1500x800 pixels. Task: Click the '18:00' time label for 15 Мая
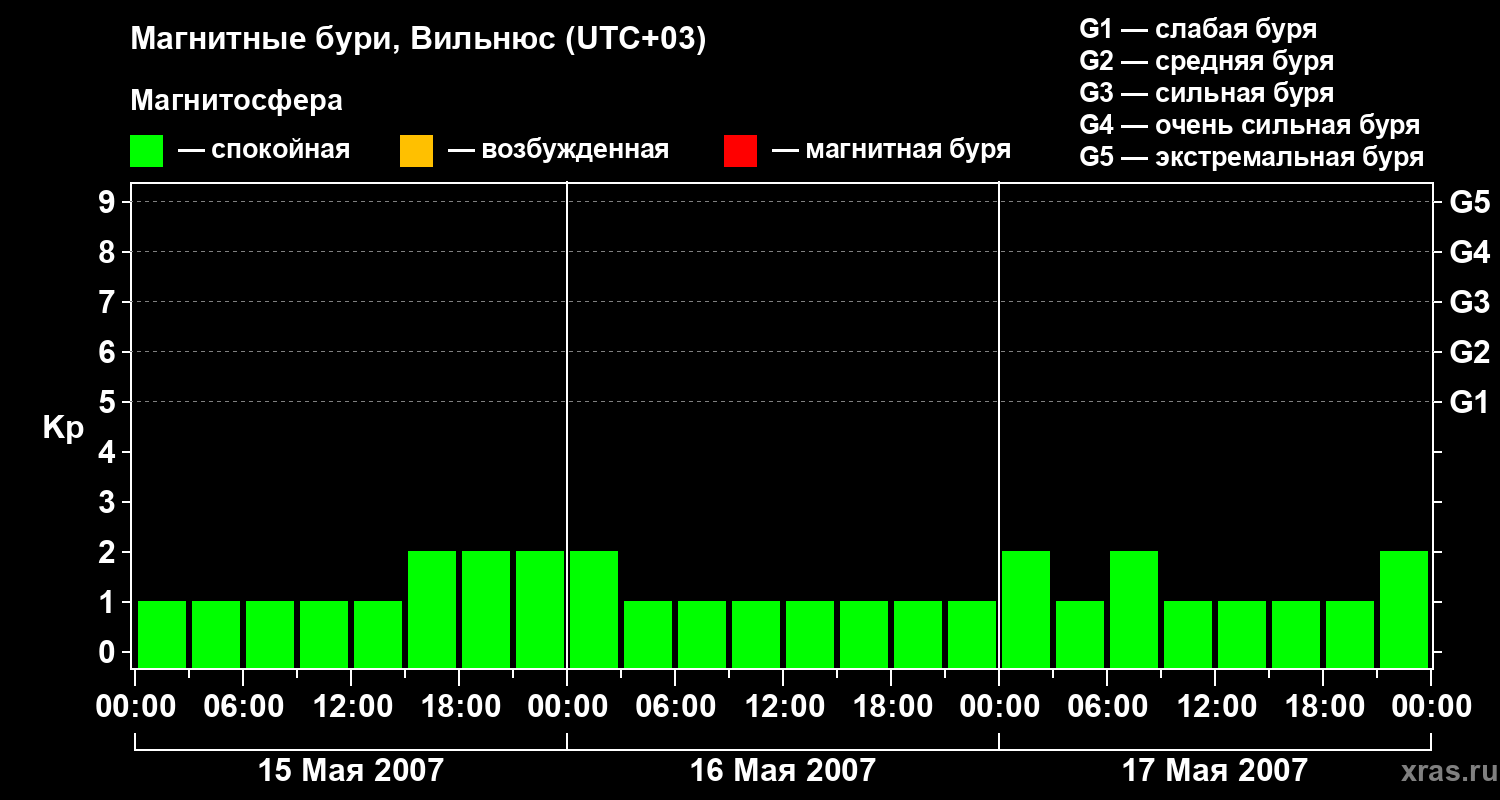[x=459, y=707]
